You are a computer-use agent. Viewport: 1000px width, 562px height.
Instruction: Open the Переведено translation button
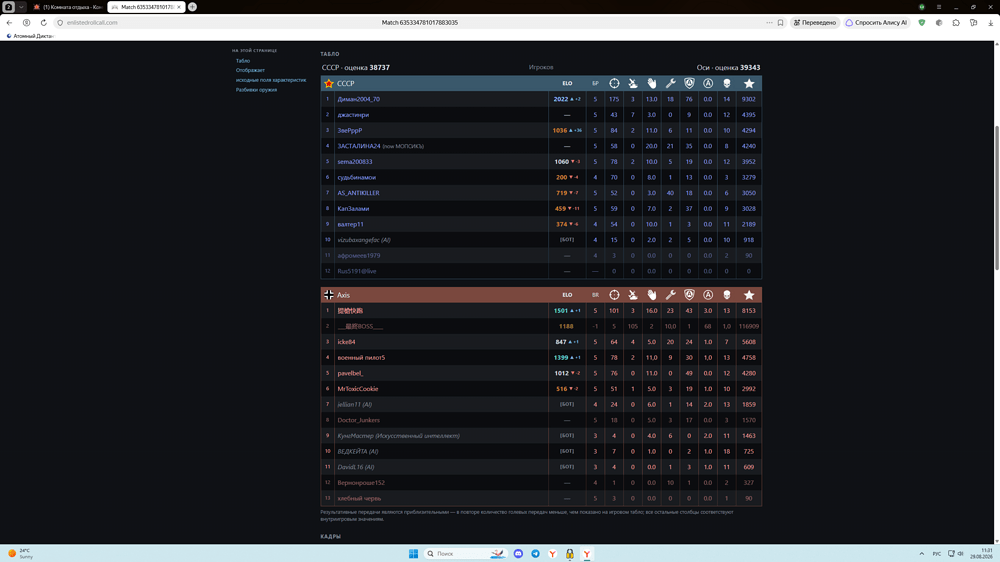point(814,22)
